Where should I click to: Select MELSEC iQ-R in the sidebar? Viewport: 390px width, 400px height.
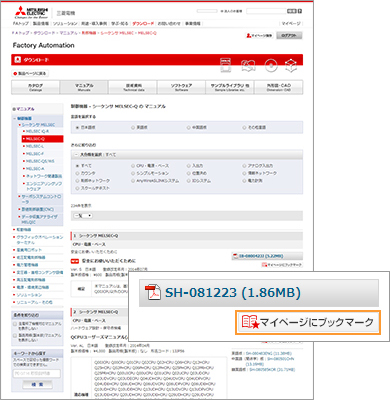coord(37,131)
